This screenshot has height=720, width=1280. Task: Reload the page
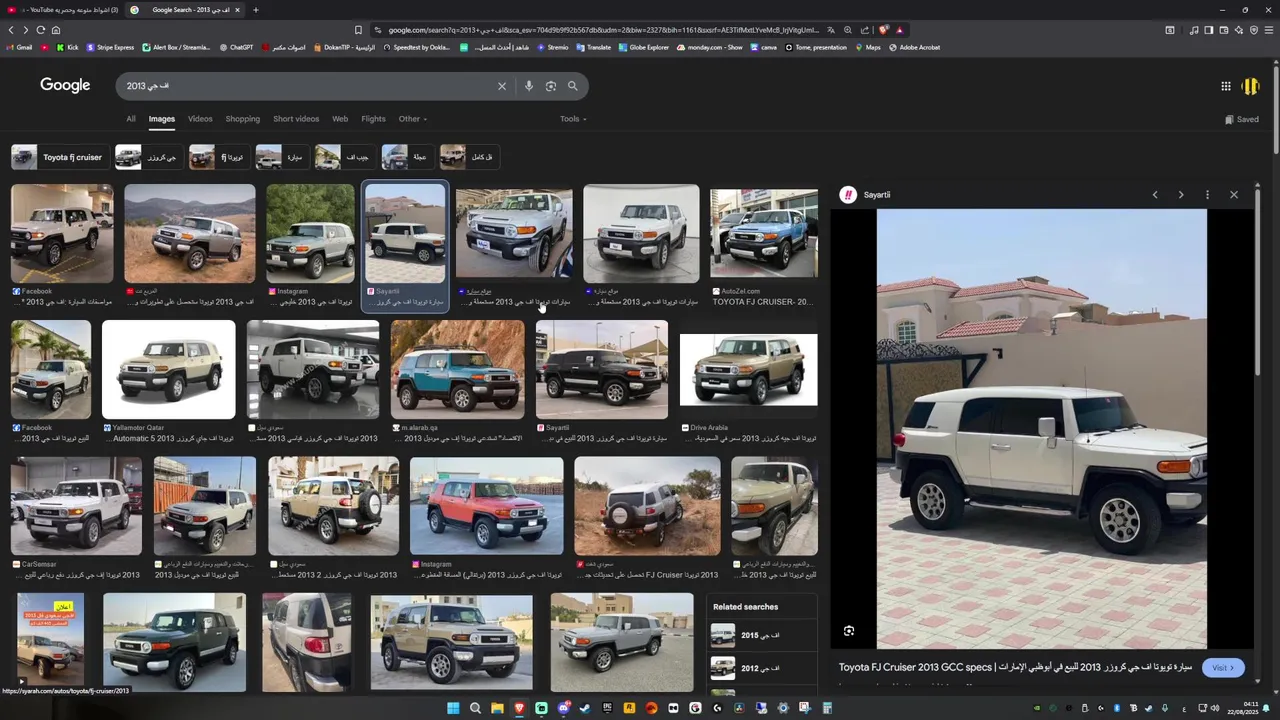tap(41, 30)
